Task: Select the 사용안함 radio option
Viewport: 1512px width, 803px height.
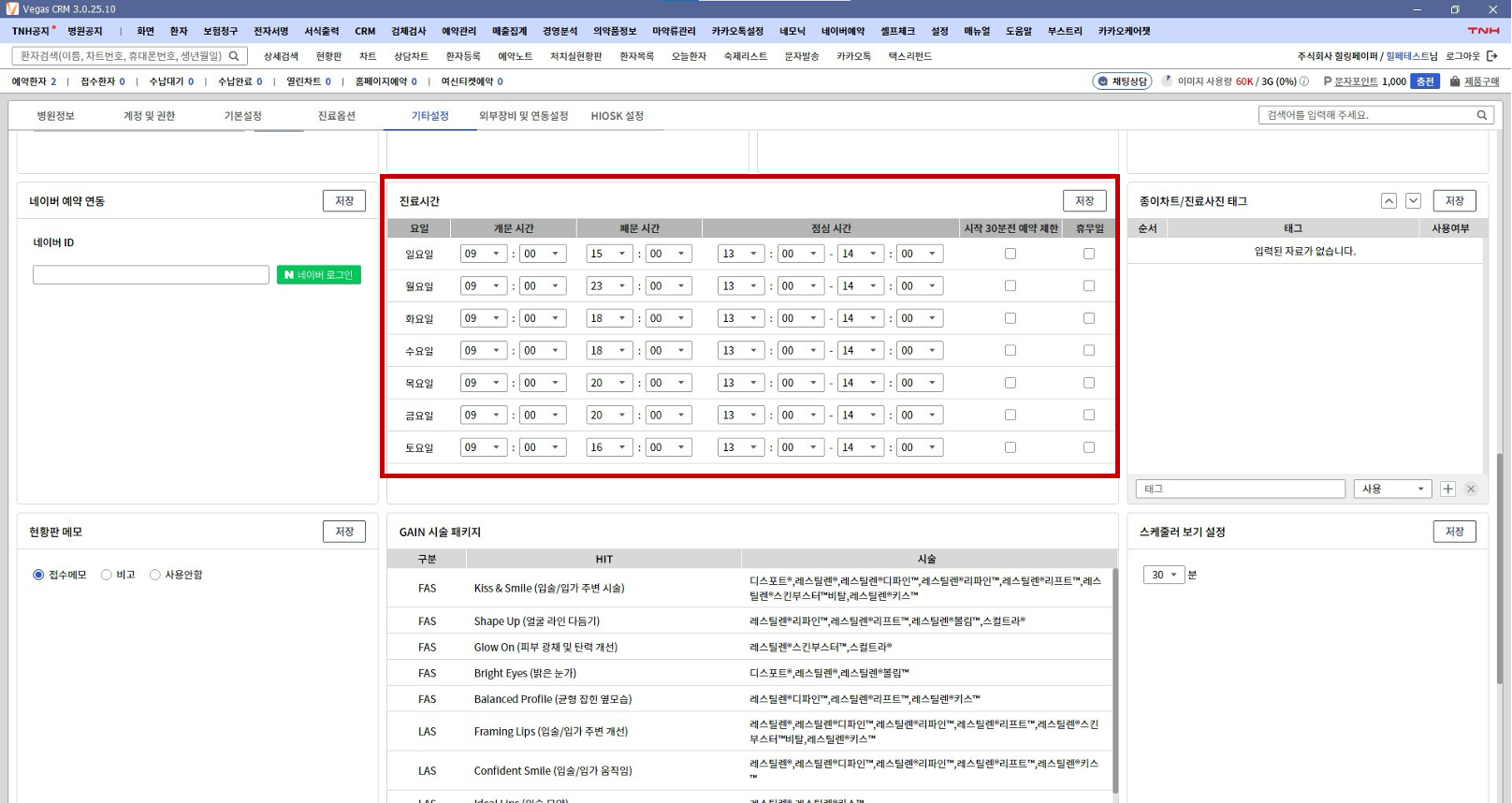Action: click(x=155, y=575)
